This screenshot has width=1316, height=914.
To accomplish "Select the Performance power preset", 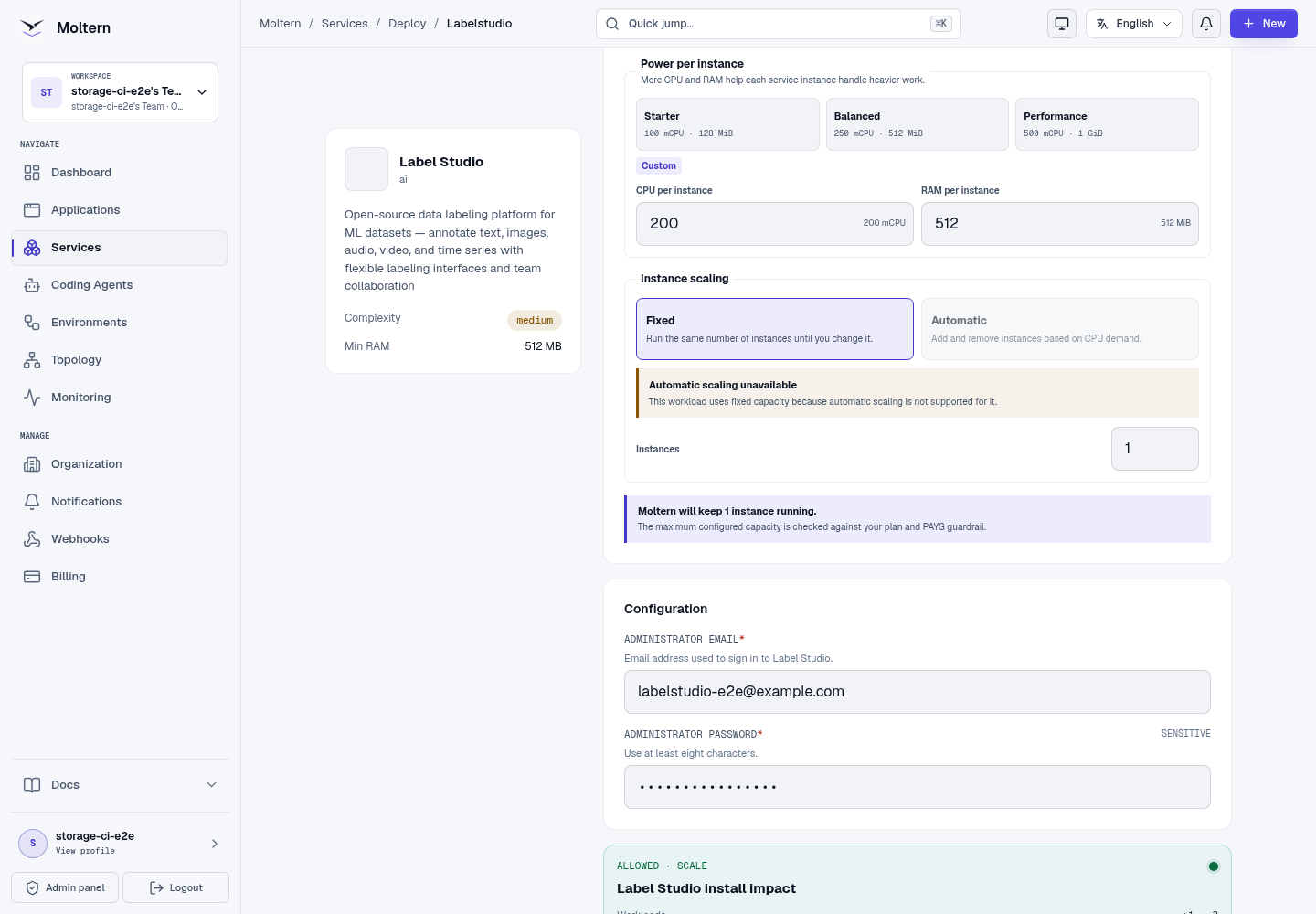I will click(1107, 124).
